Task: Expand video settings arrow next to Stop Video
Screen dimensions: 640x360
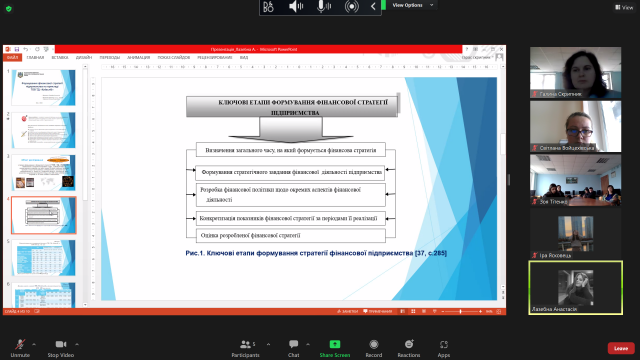Action: click(x=77, y=344)
